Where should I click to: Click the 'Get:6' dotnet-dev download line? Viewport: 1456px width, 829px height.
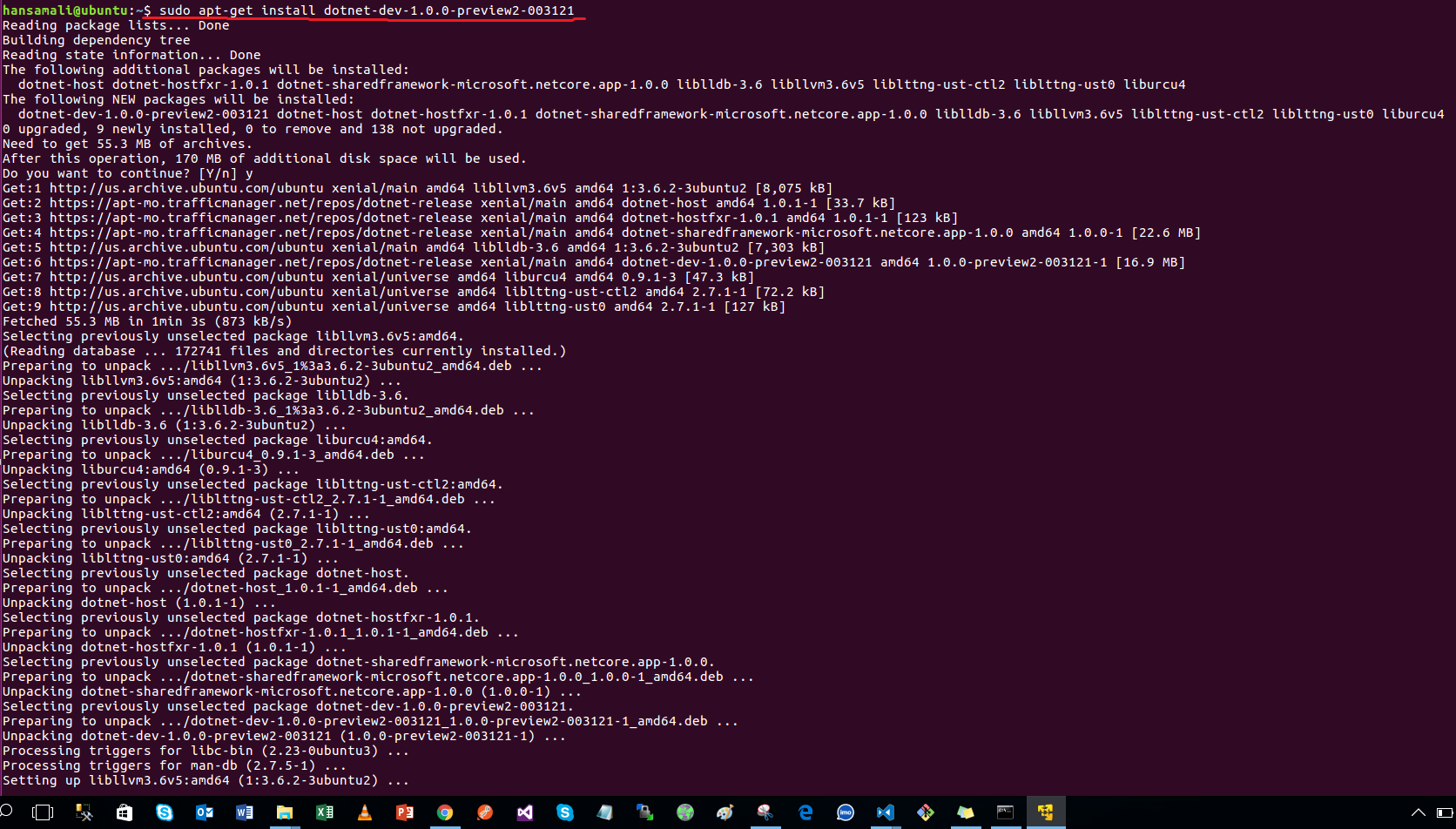(594, 262)
